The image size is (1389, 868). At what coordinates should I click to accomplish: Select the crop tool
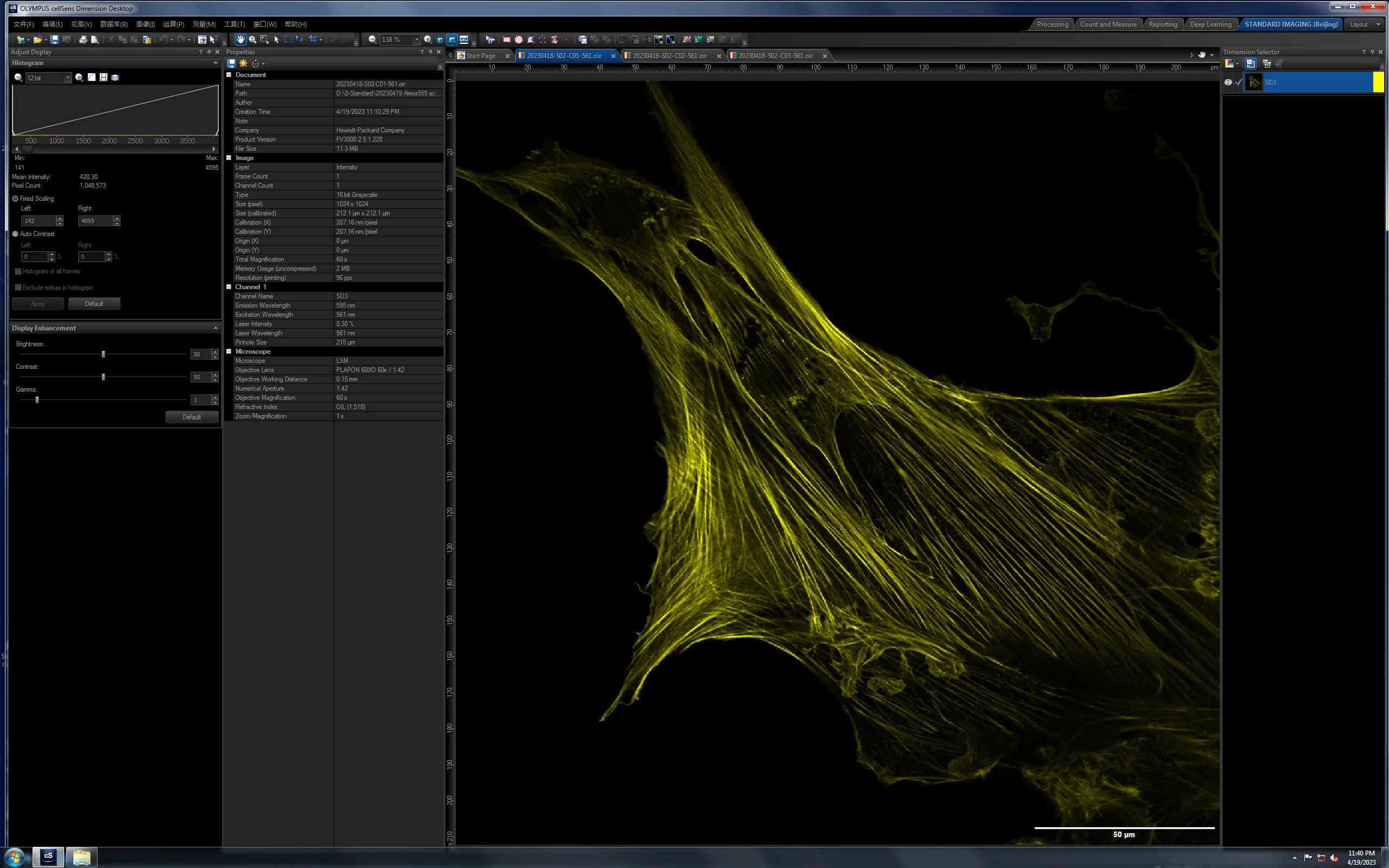[x=313, y=40]
